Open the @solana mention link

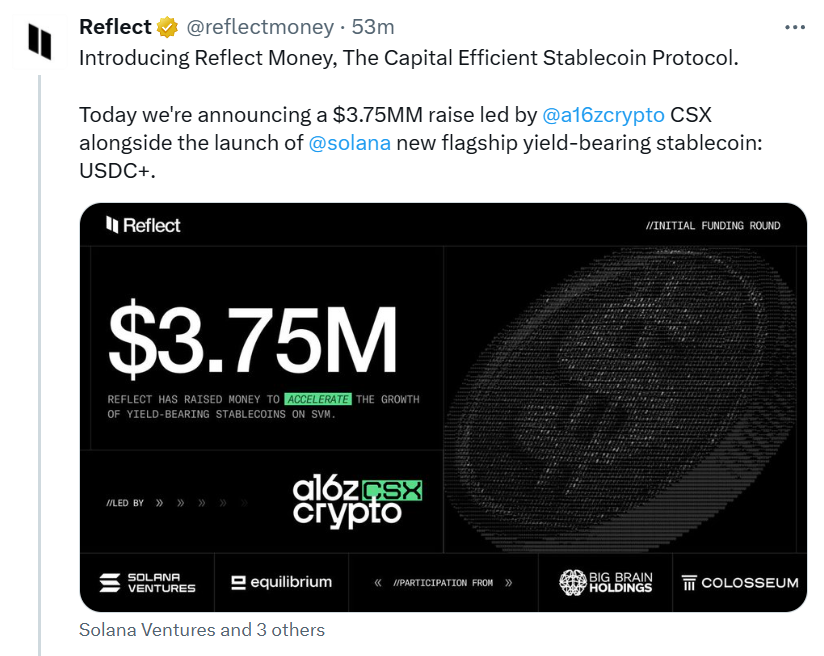coord(350,142)
